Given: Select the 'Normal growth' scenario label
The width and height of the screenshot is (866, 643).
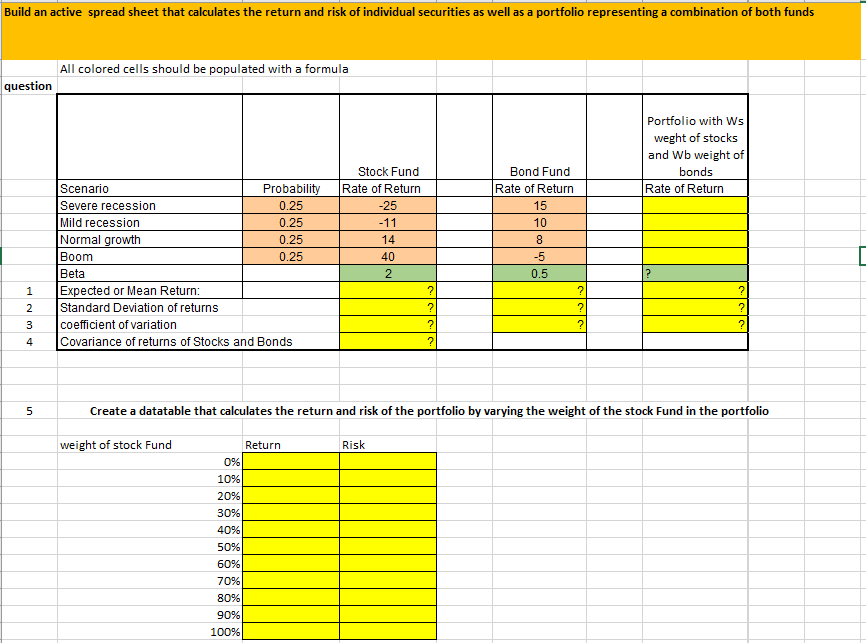Looking at the screenshot, I should (x=106, y=239).
